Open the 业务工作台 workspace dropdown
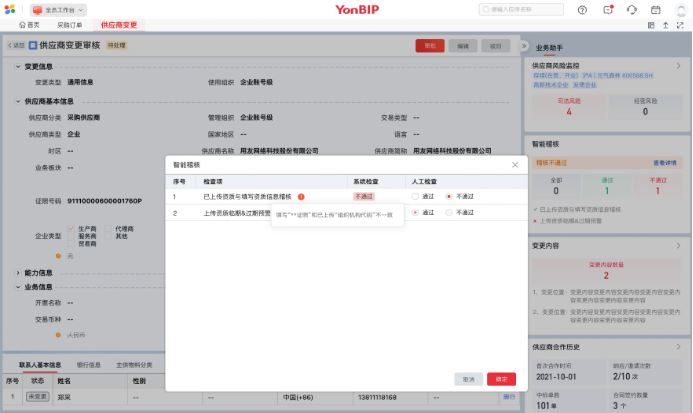 pos(58,9)
